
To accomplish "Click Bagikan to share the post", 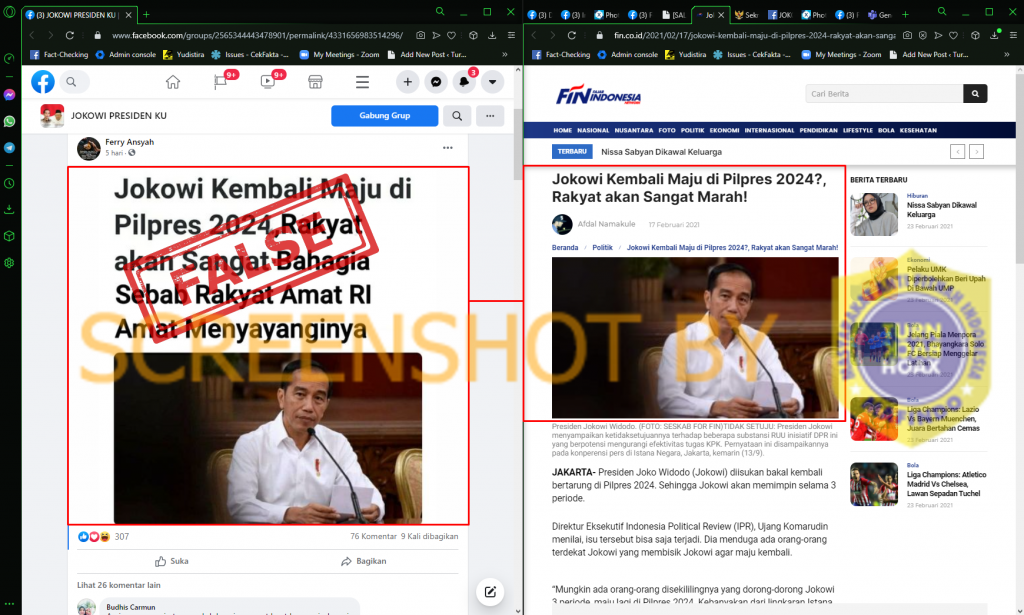I will [364, 561].
